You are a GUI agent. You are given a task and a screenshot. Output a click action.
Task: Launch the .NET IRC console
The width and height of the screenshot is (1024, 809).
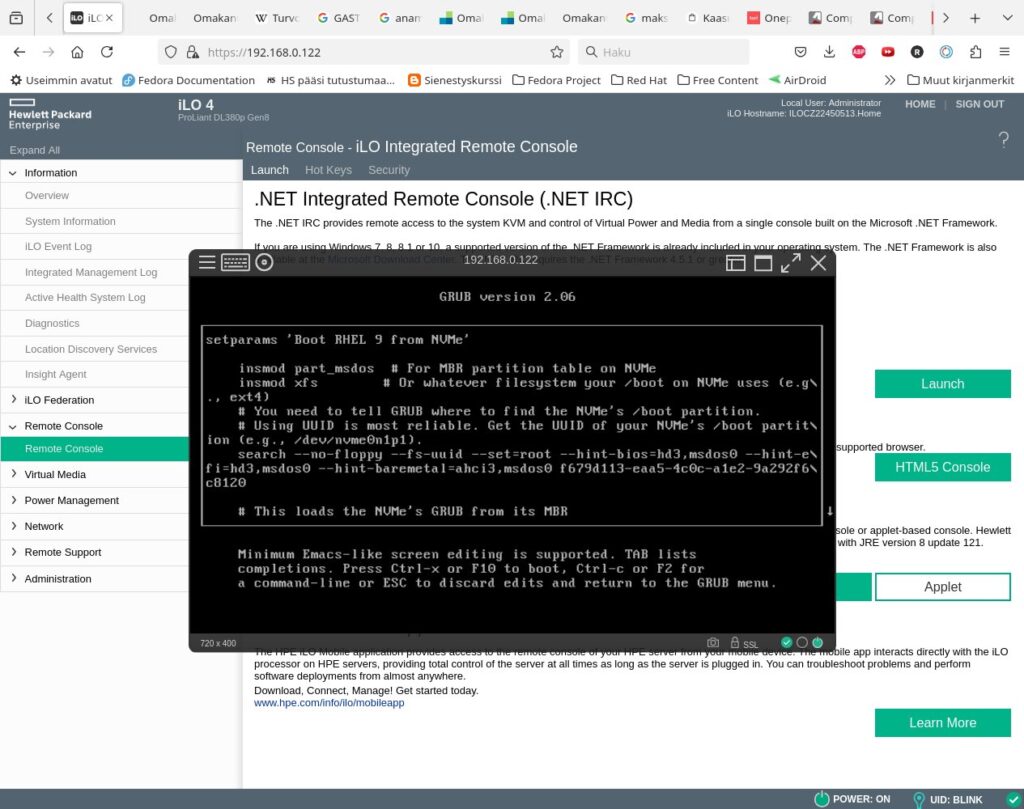pos(942,384)
